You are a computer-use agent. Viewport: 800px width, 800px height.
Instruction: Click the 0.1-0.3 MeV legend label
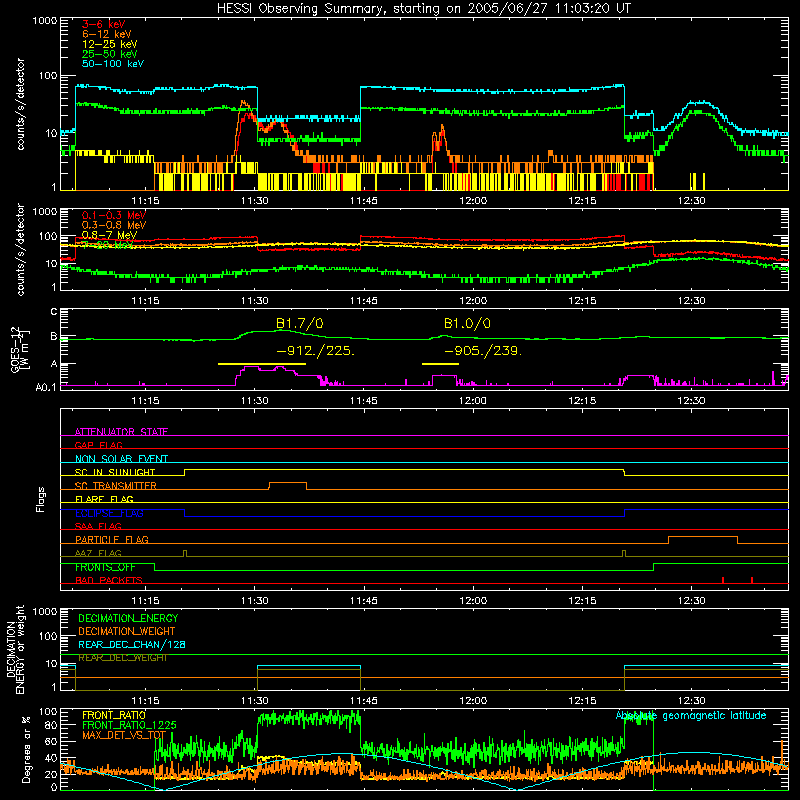[114, 215]
